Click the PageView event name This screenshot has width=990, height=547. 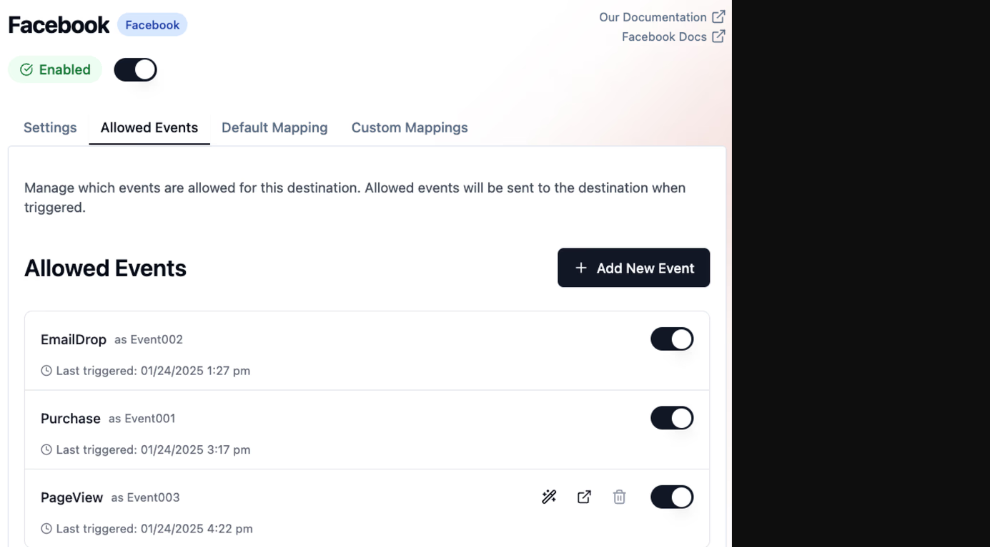[71, 497]
